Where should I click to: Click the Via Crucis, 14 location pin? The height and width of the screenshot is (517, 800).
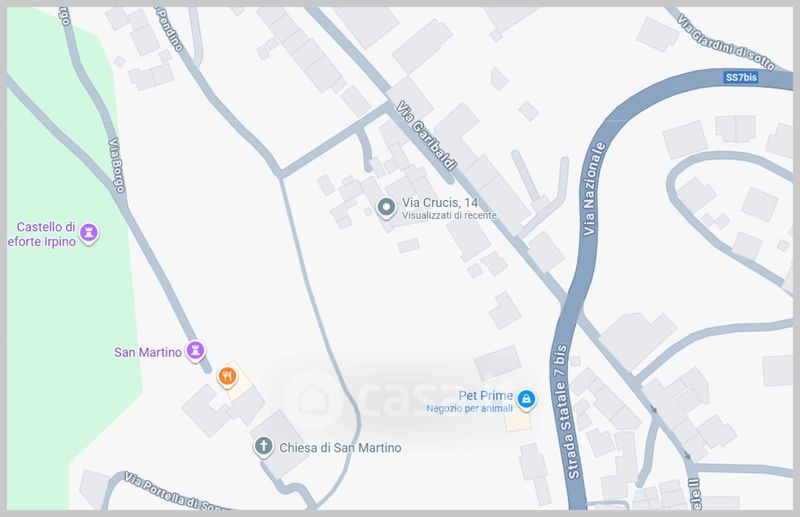click(x=386, y=208)
